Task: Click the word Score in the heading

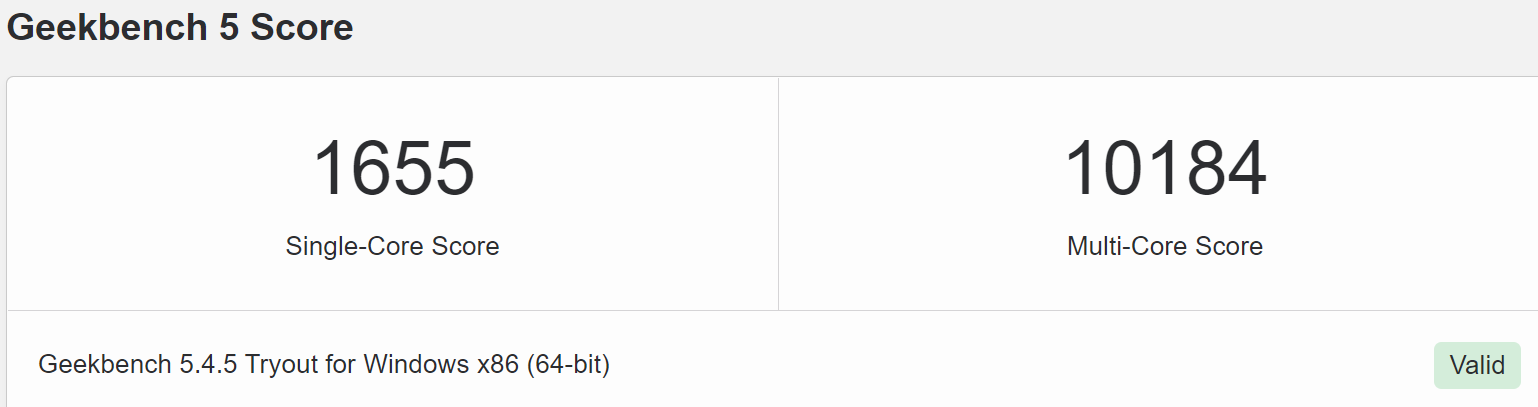Action: point(302,27)
